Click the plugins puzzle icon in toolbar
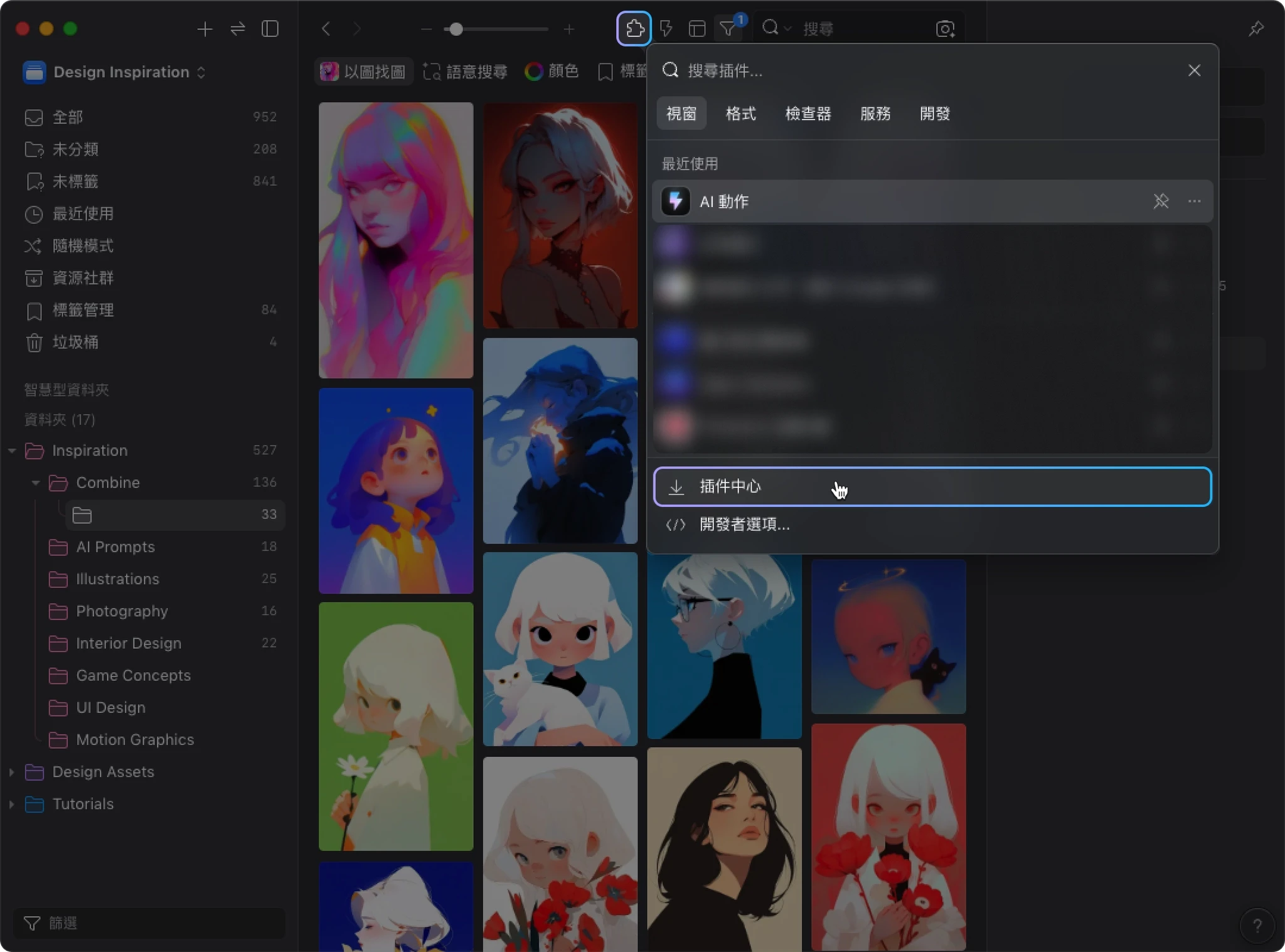Screen dimensions: 1285x952 pos(634,29)
